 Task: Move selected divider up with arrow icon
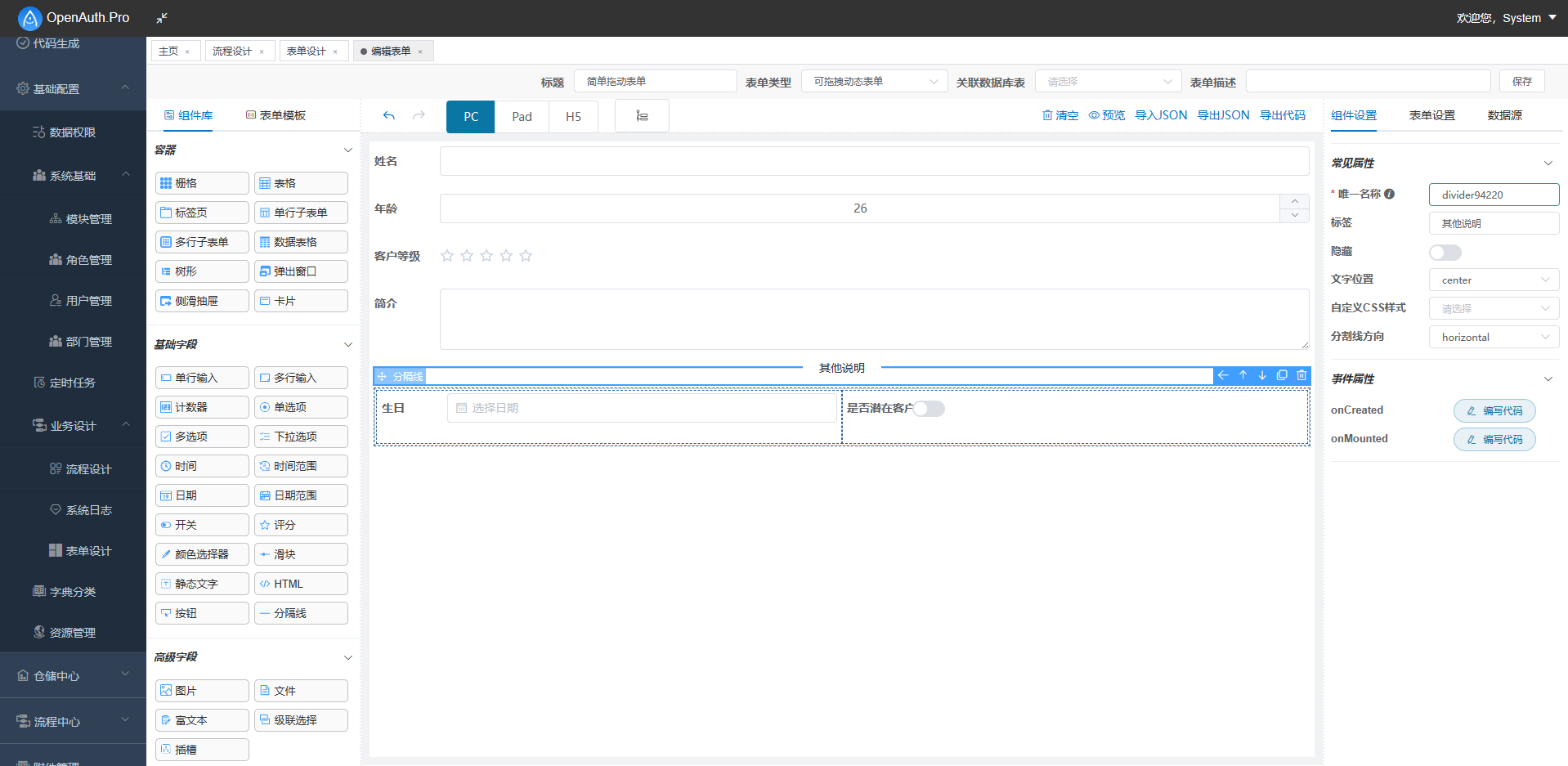[x=1243, y=375]
